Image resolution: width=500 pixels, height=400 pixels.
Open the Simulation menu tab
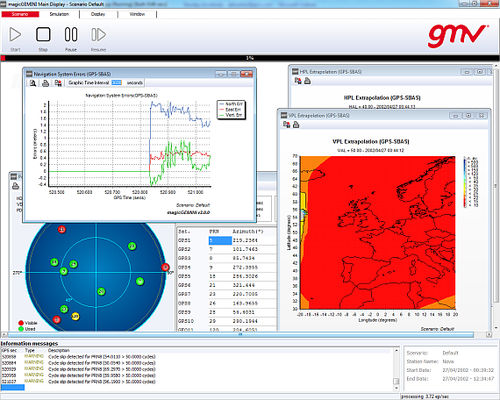pyautogui.click(x=59, y=14)
